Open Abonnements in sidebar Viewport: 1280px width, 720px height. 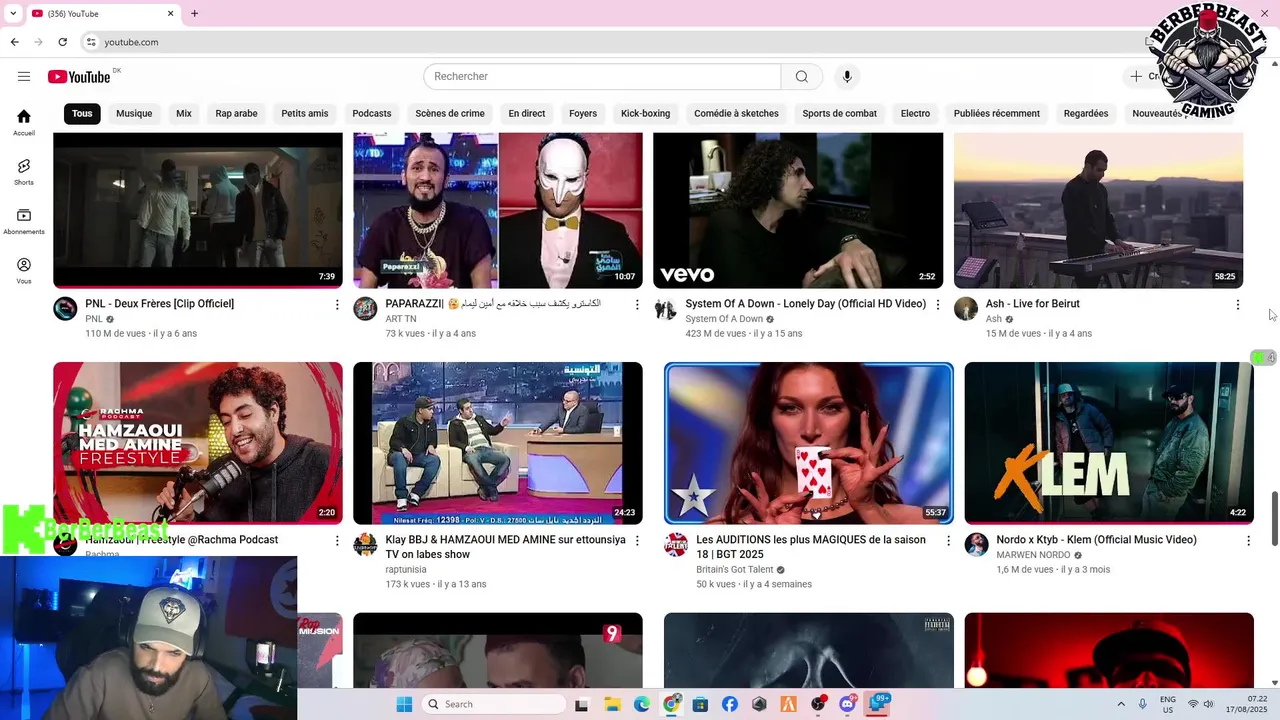pyautogui.click(x=24, y=221)
